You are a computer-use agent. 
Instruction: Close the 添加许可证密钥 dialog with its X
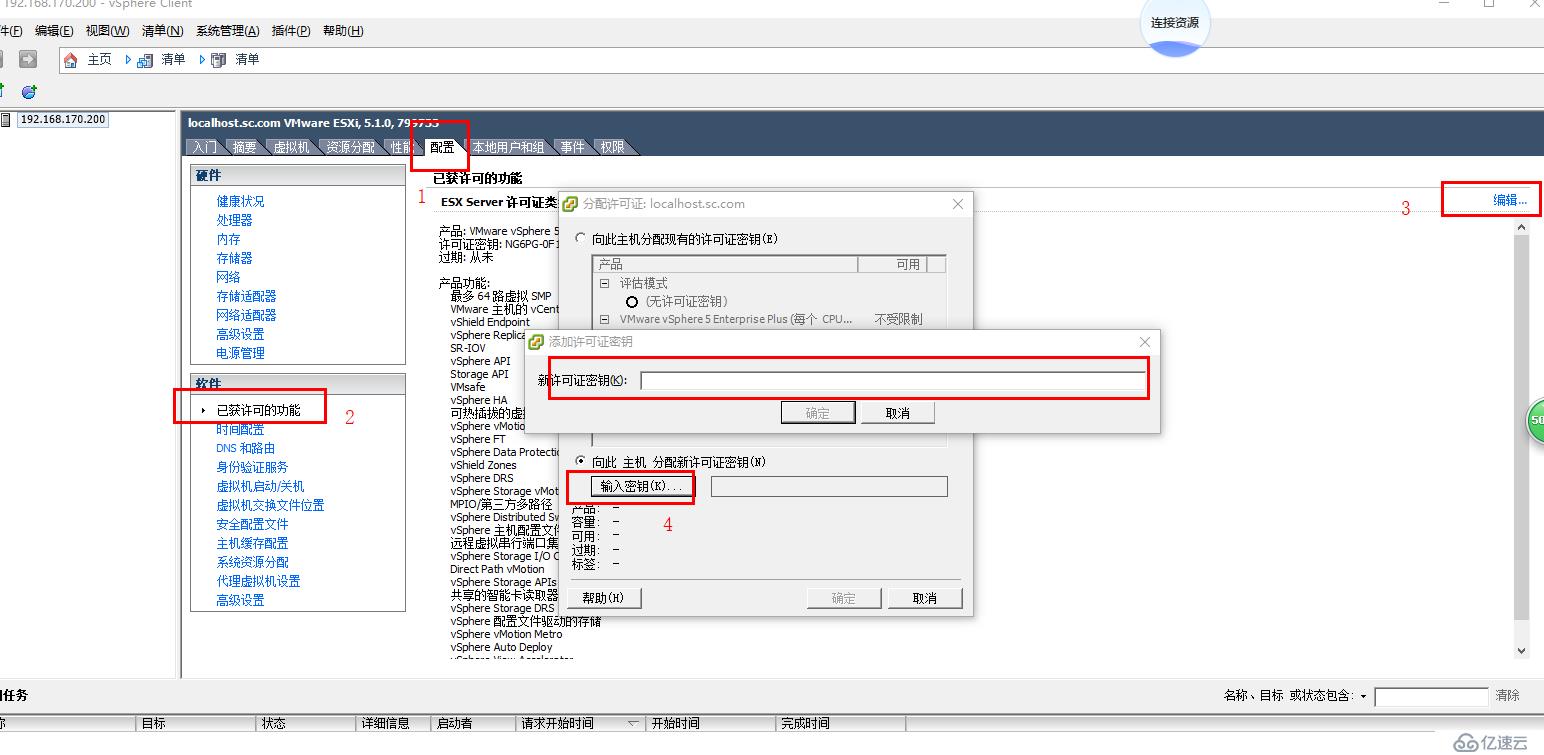(x=1145, y=342)
